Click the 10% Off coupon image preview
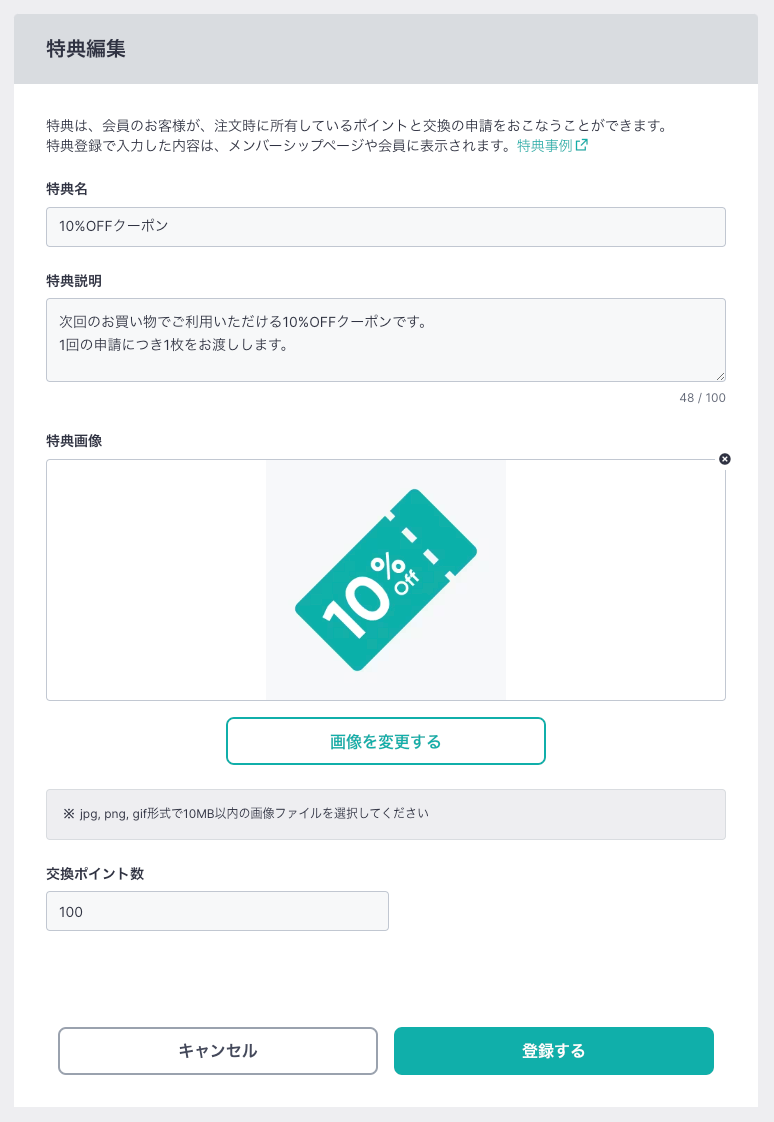Viewport: 774px width, 1122px height. pos(386,580)
